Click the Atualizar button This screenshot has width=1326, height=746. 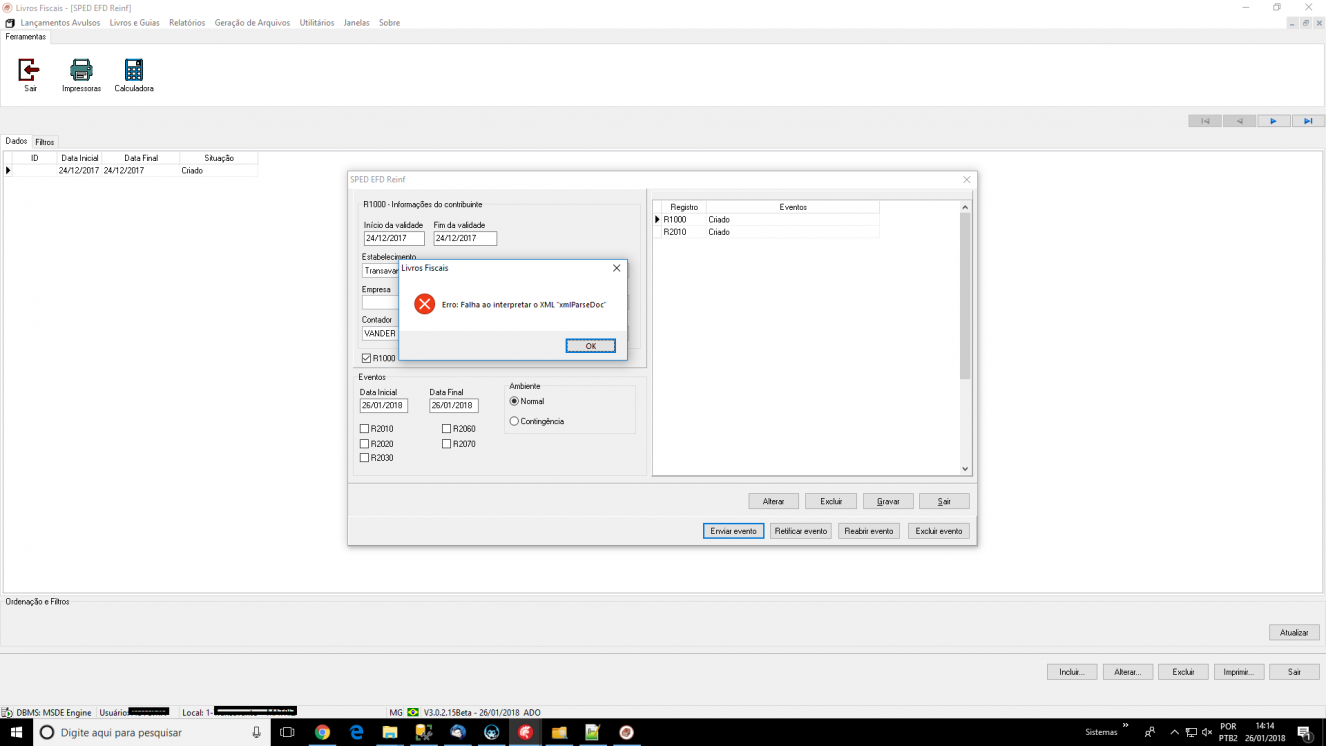pos(1294,633)
